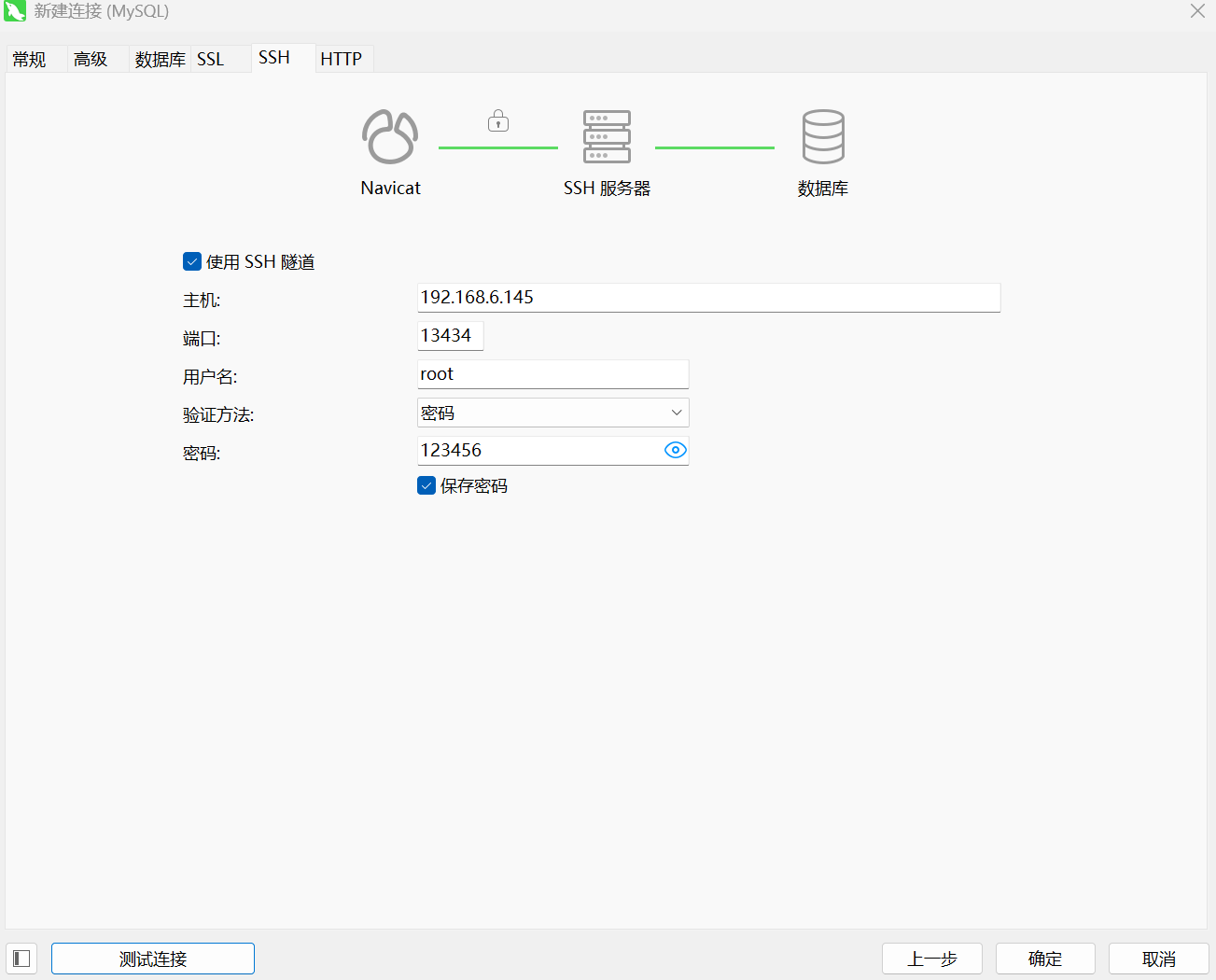The image size is (1216, 980).
Task: Click the 测试连接 button
Action: pyautogui.click(x=153, y=959)
